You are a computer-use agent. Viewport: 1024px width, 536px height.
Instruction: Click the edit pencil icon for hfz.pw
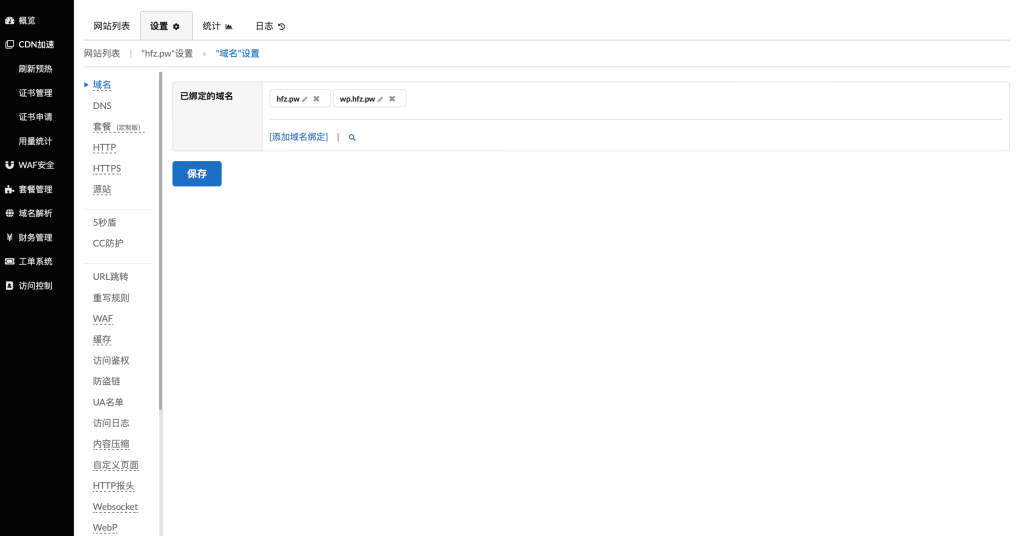(305, 99)
